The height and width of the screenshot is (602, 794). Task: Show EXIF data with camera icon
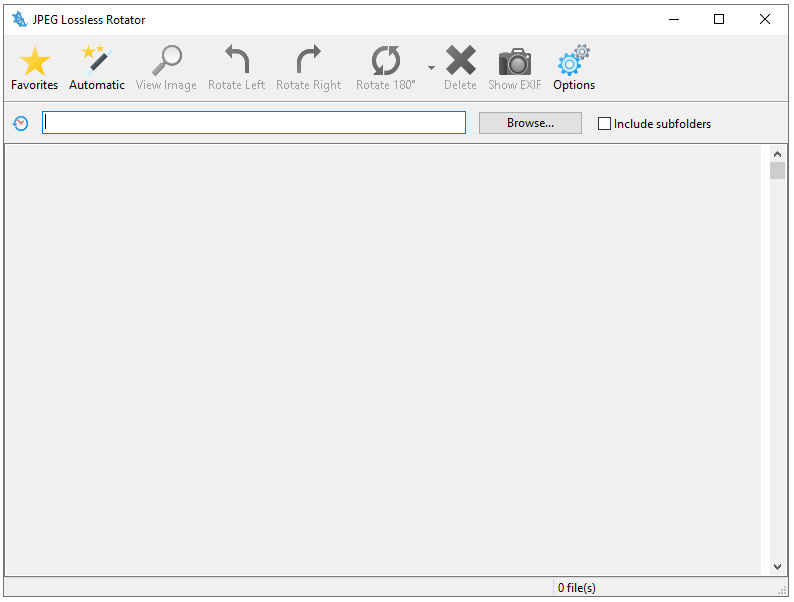[x=514, y=68]
